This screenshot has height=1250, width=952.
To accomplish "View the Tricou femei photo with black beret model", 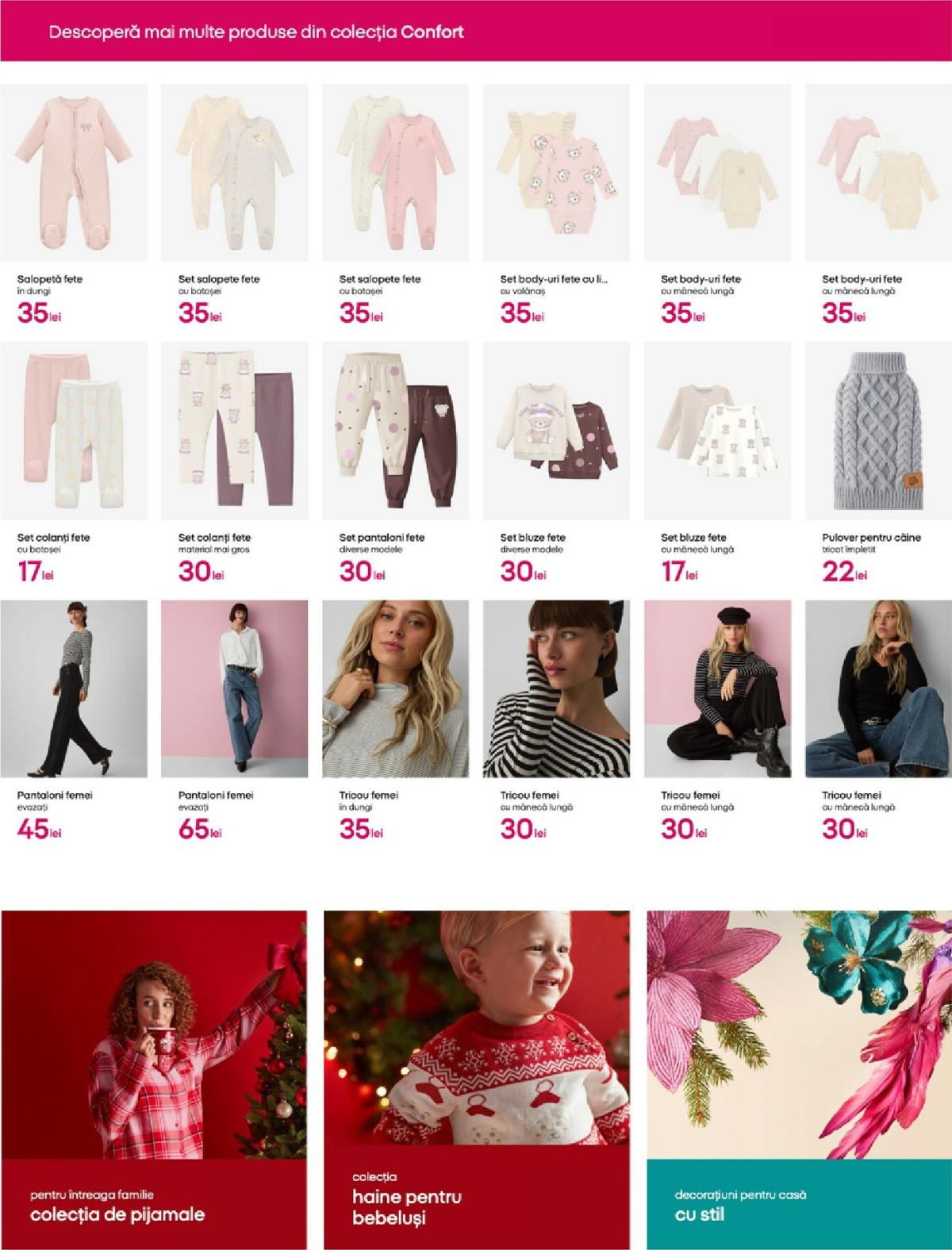I will coord(717,688).
